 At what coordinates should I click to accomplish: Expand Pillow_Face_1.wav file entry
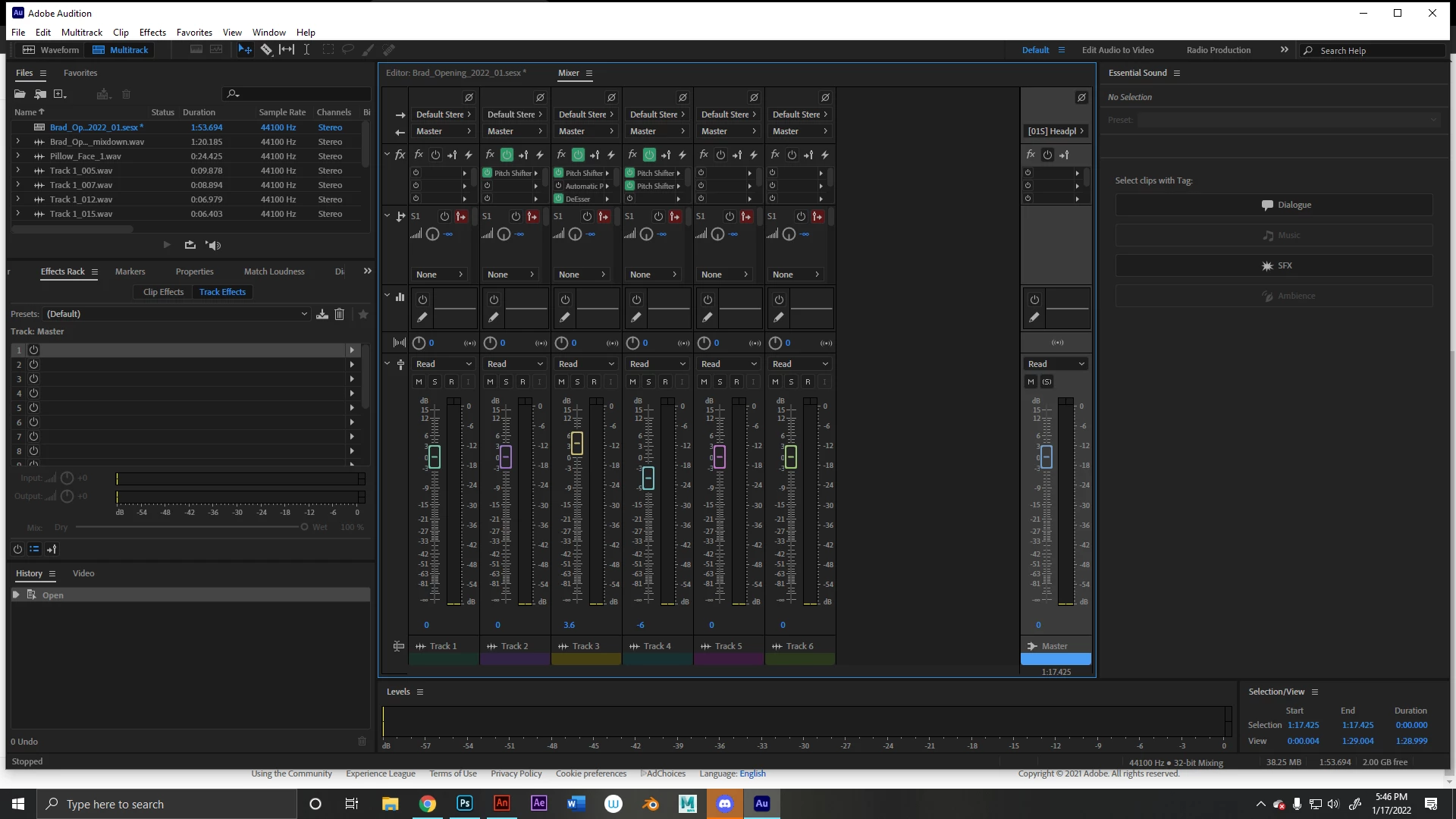[17, 156]
